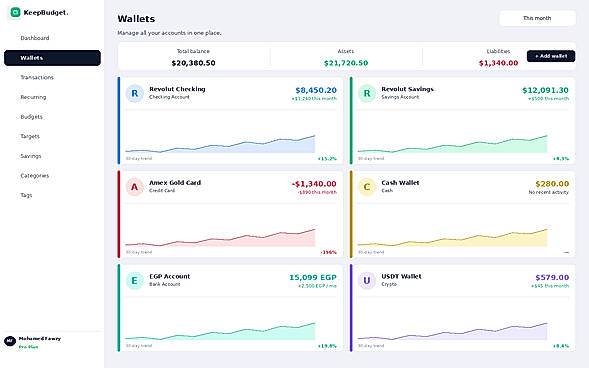Click the $12,091.30 balance amount
589x368 pixels.
(545, 90)
